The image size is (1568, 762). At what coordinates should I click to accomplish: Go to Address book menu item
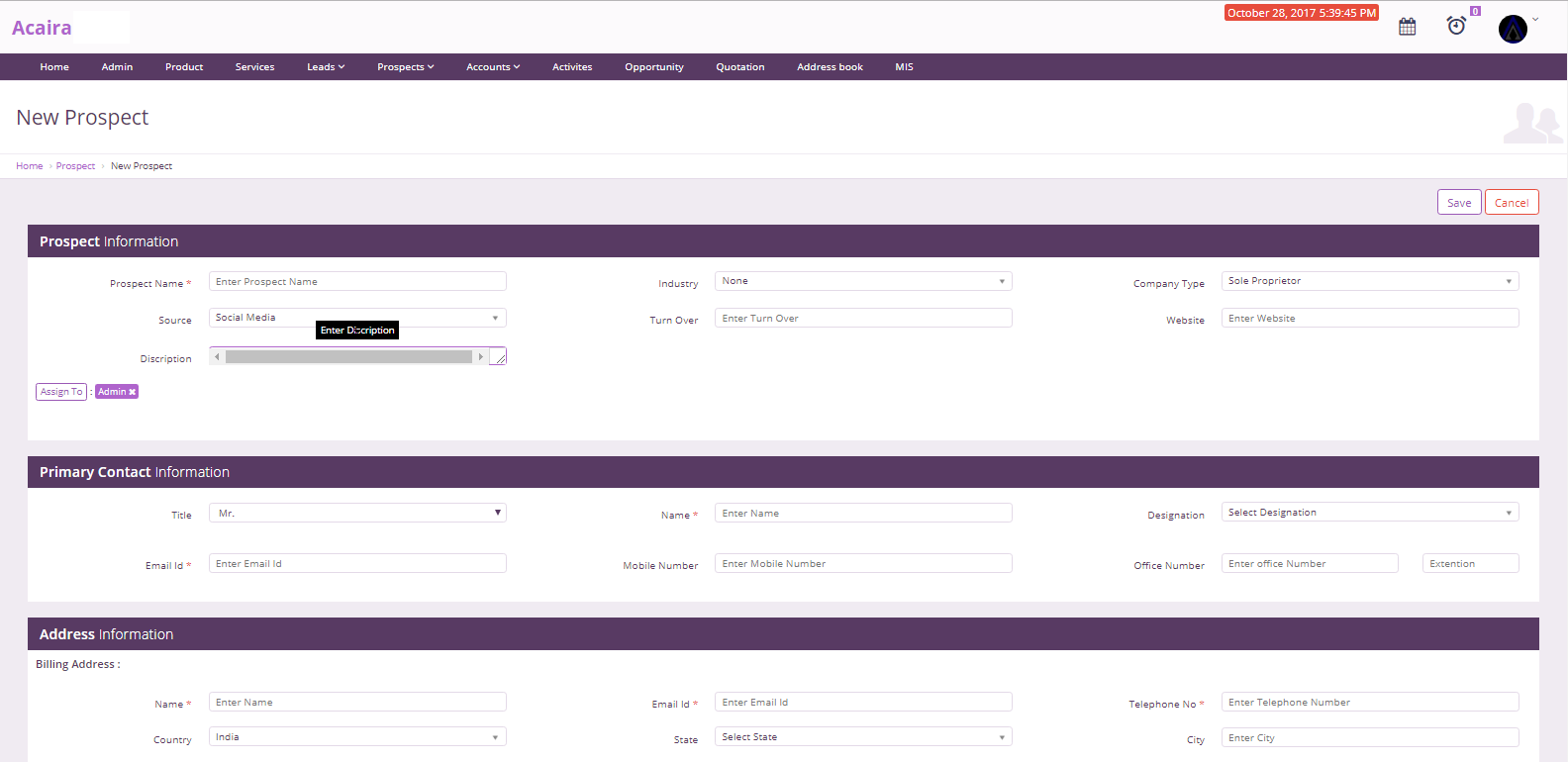click(x=830, y=67)
